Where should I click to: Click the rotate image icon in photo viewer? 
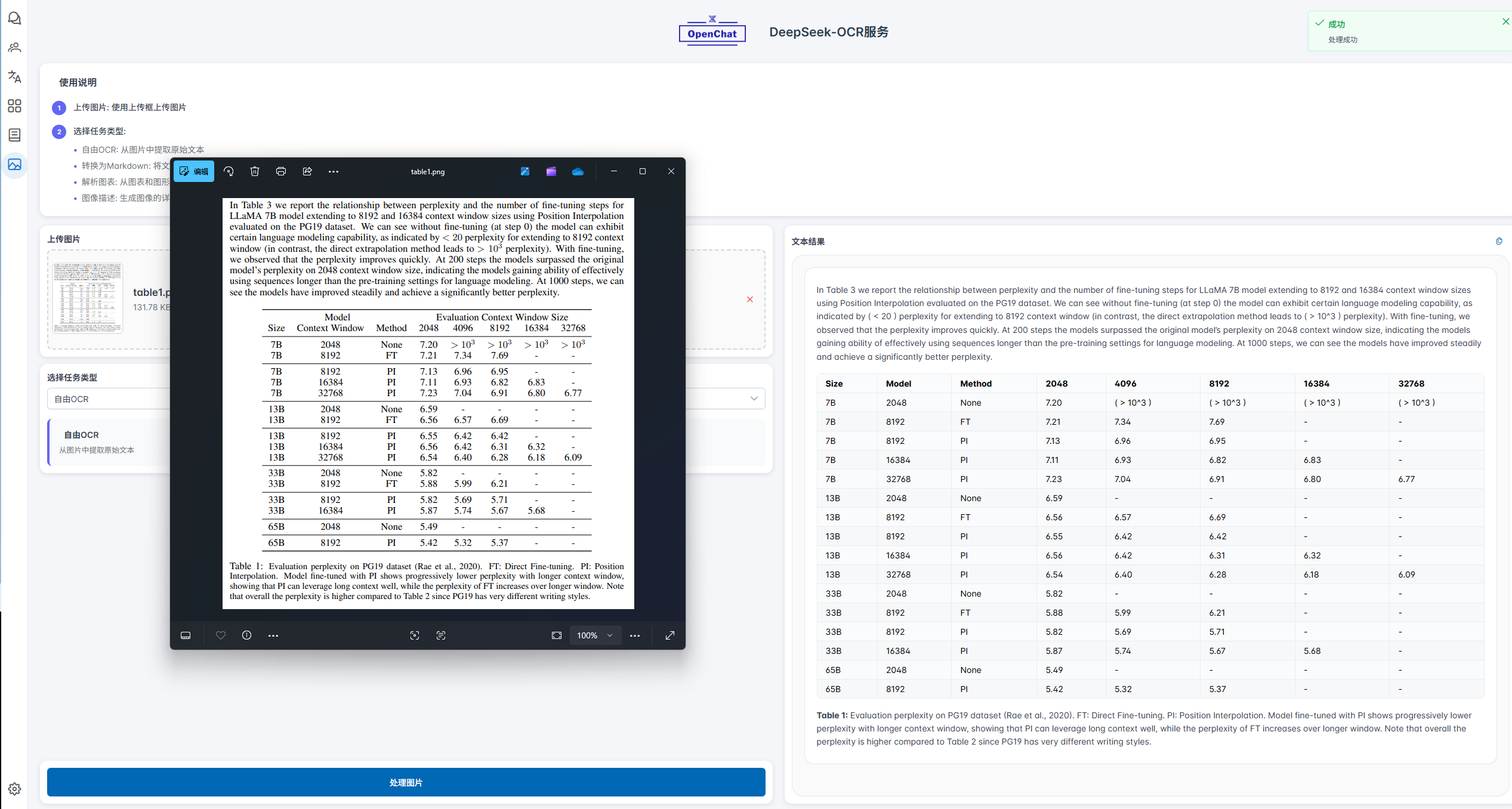(229, 172)
